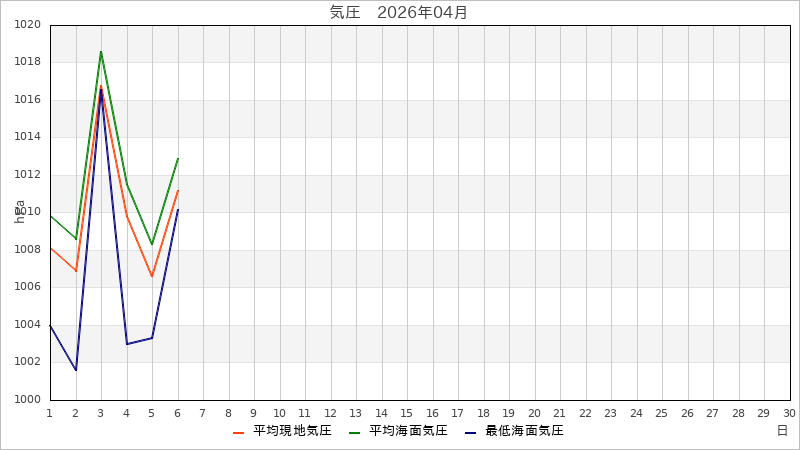Click the blue line point at day 4
This screenshot has width=800, height=450.
point(127,344)
